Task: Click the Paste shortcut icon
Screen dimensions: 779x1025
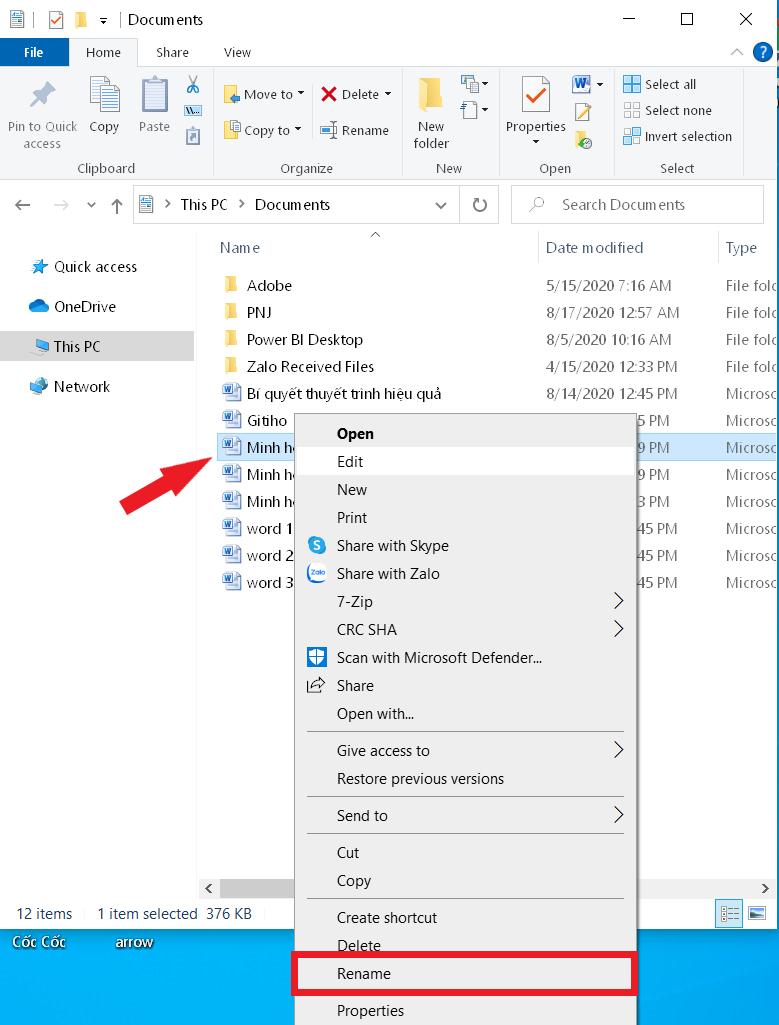Action: [193, 136]
